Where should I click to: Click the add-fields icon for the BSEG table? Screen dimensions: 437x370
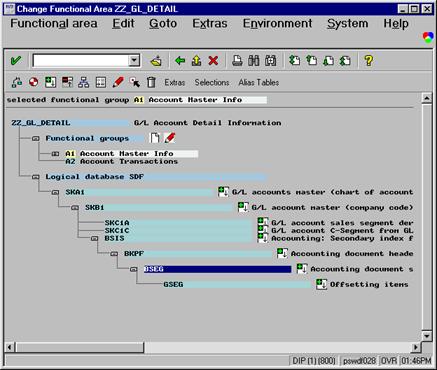pyautogui.click(x=302, y=268)
